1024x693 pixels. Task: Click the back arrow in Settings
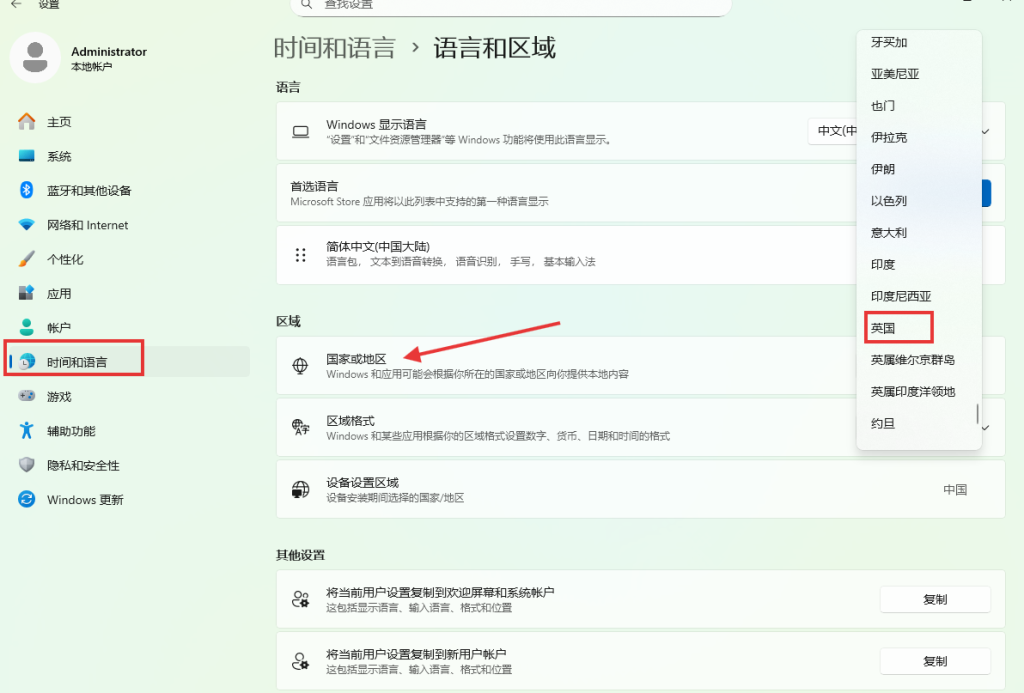tap(16, 5)
